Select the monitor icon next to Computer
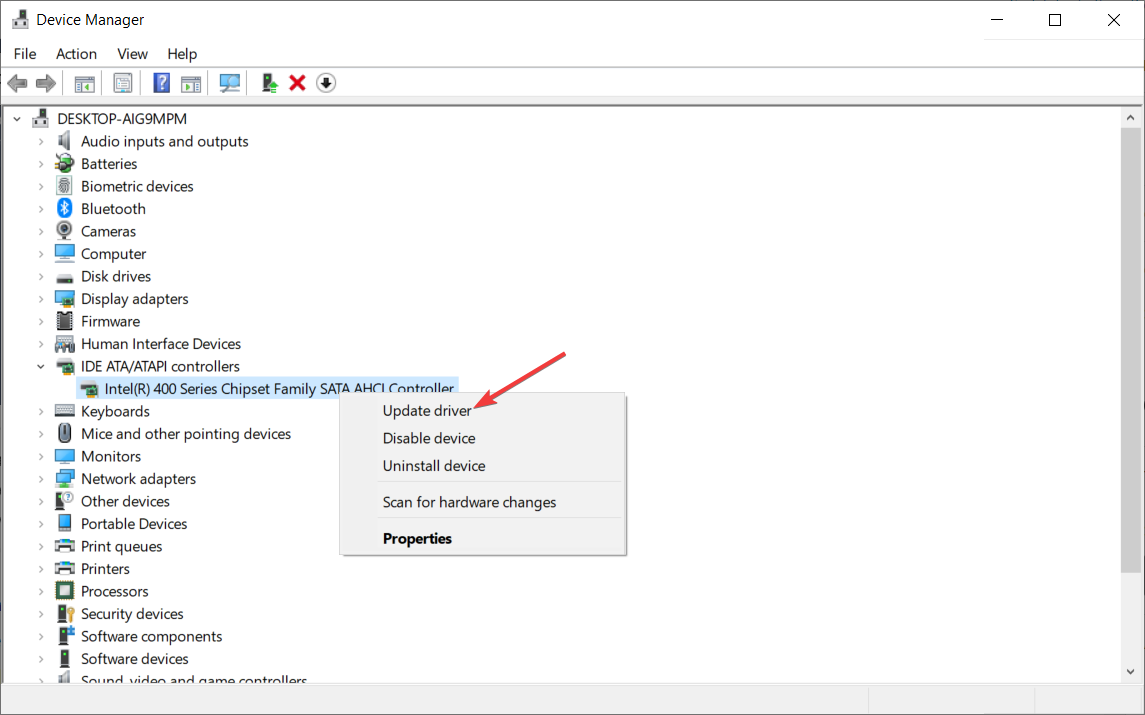1145x715 pixels. [x=64, y=253]
